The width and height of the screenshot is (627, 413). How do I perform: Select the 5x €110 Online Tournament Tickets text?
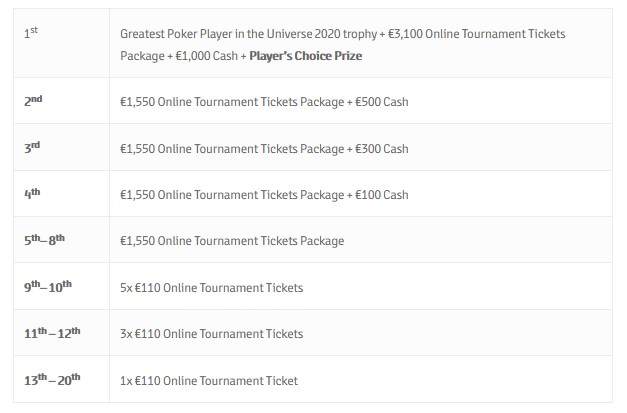(211, 288)
